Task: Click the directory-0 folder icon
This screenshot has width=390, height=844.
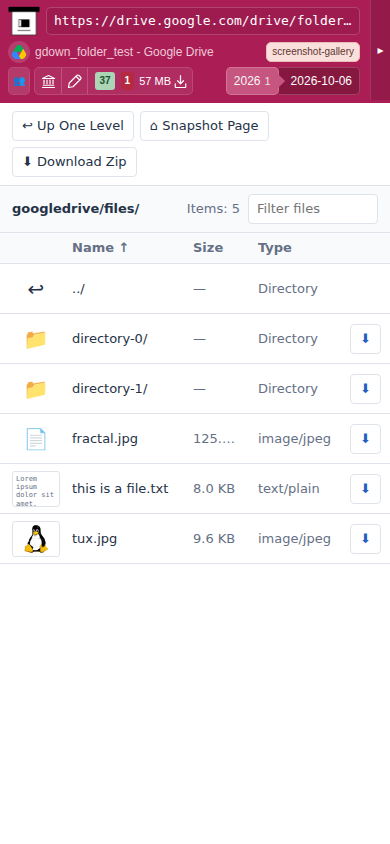Action: point(36,339)
